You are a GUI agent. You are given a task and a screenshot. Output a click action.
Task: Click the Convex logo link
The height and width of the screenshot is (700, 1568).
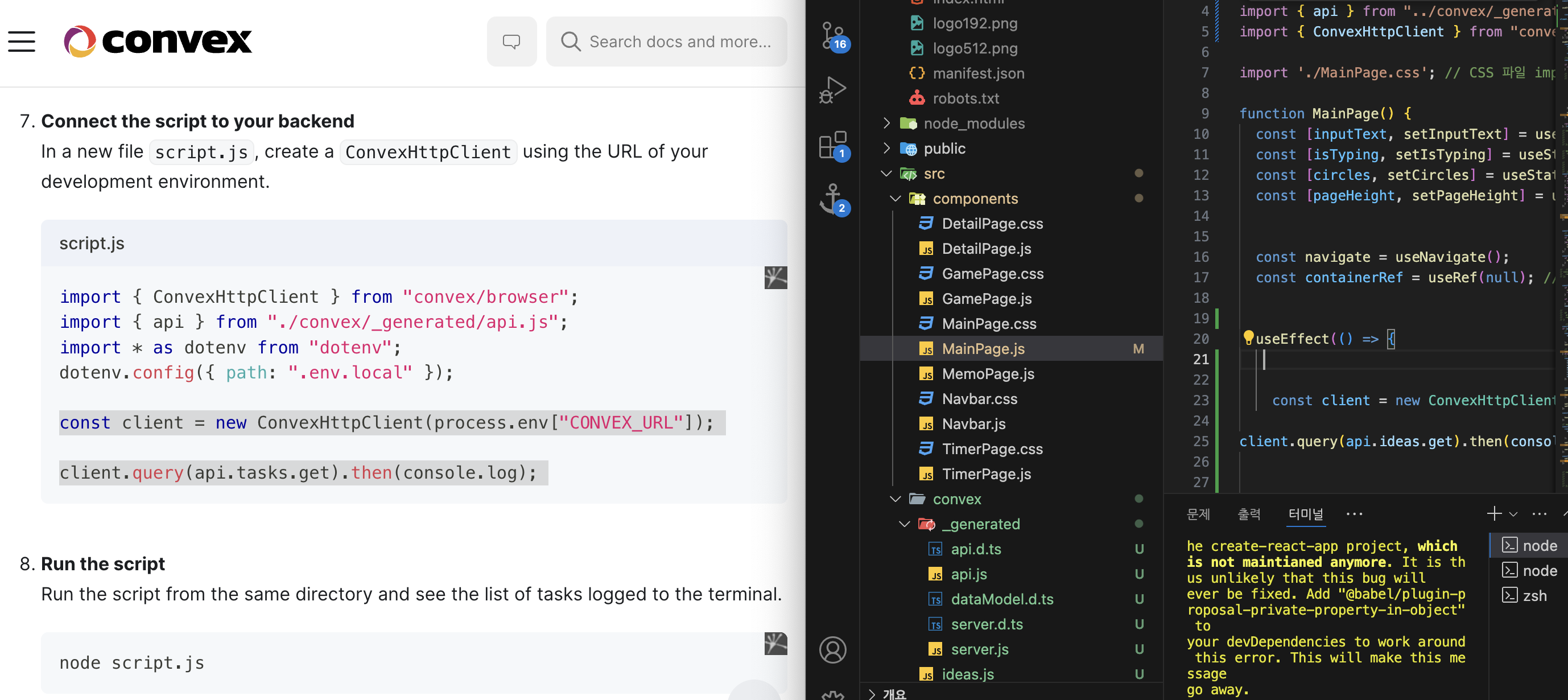tap(158, 42)
